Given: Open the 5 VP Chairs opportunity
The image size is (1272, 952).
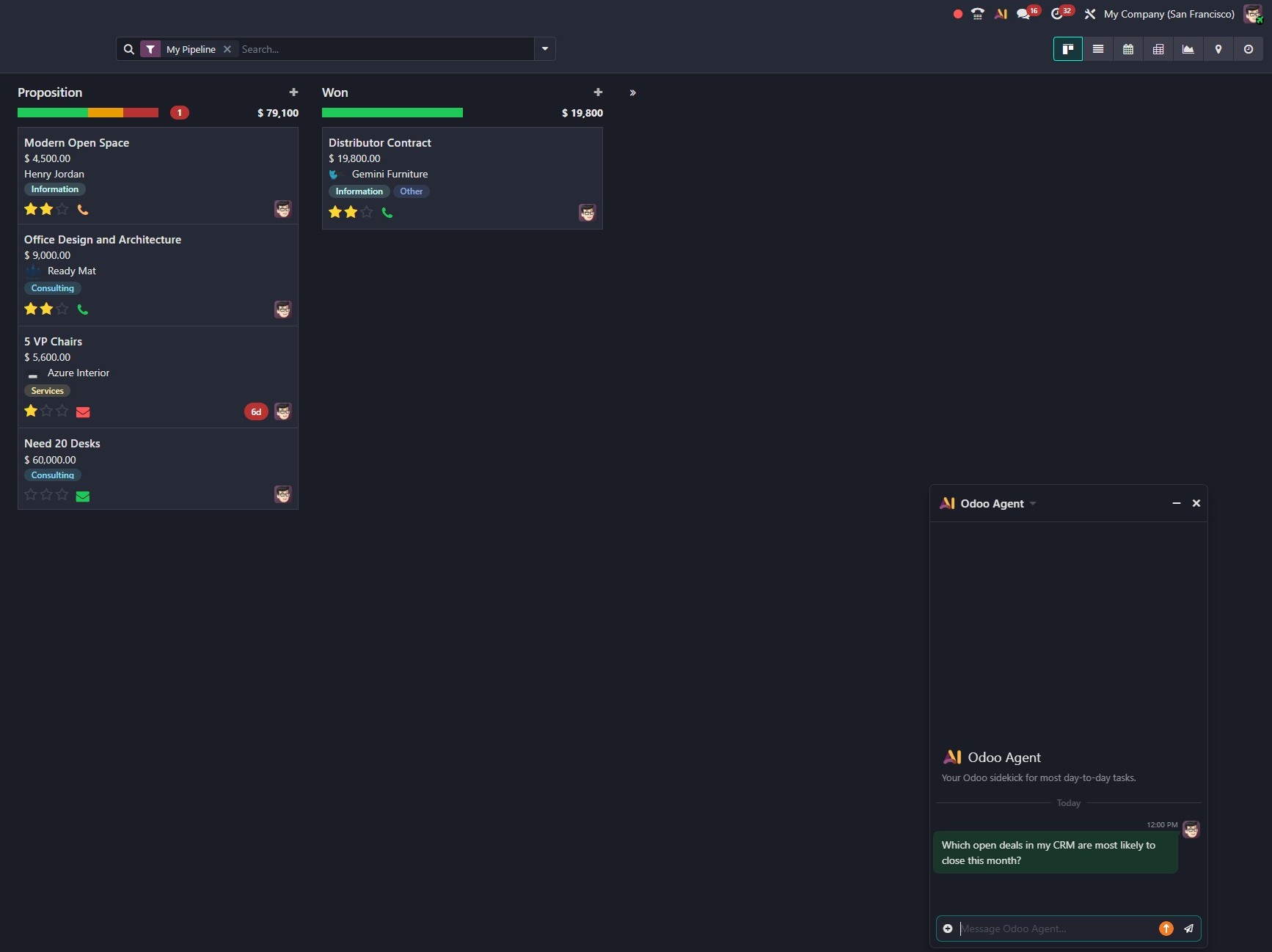Looking at the screenshot, I should click(158, 377).
